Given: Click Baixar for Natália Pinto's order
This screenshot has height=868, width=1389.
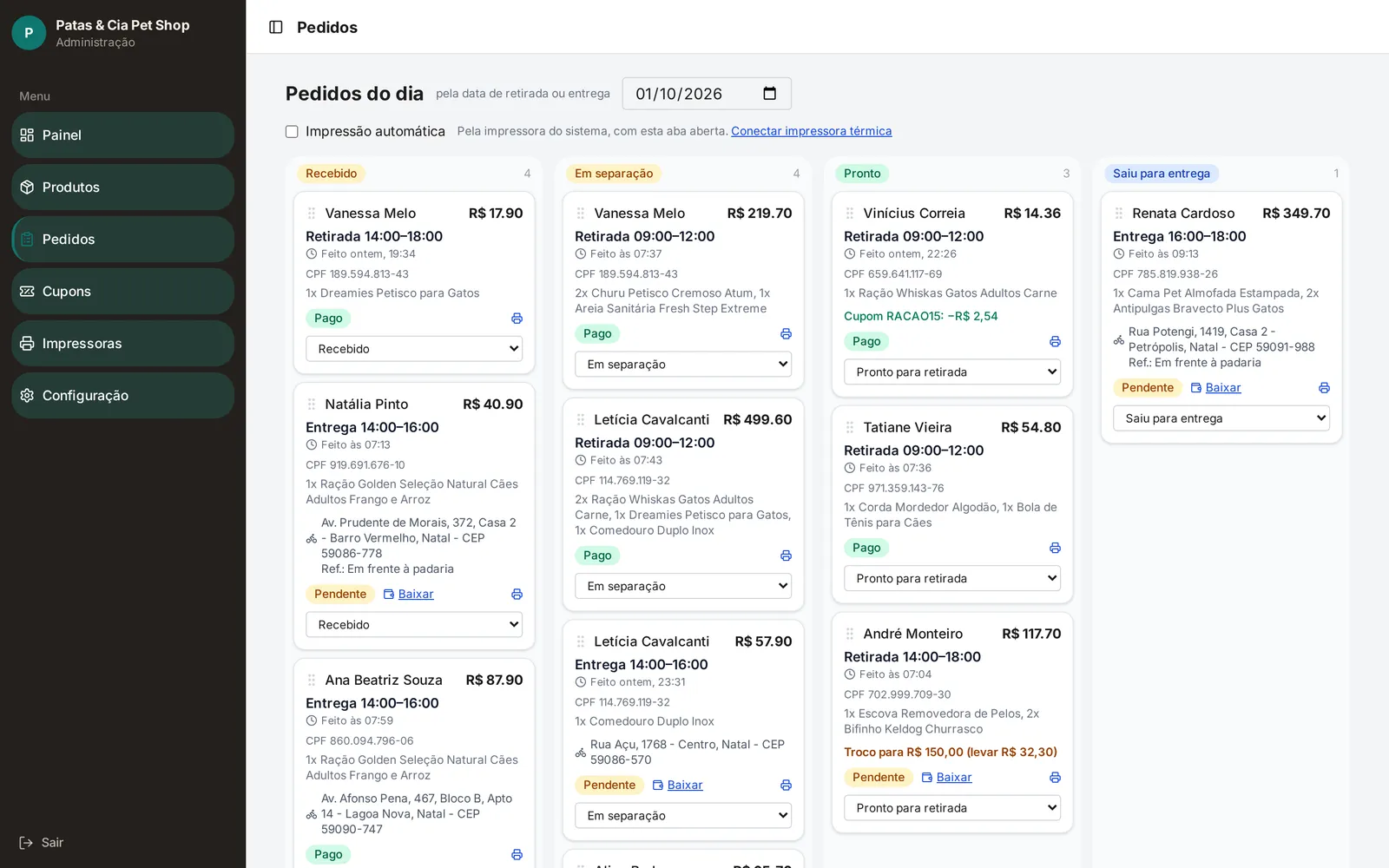Looking at the screenshot, I should [x=408, y=595].
